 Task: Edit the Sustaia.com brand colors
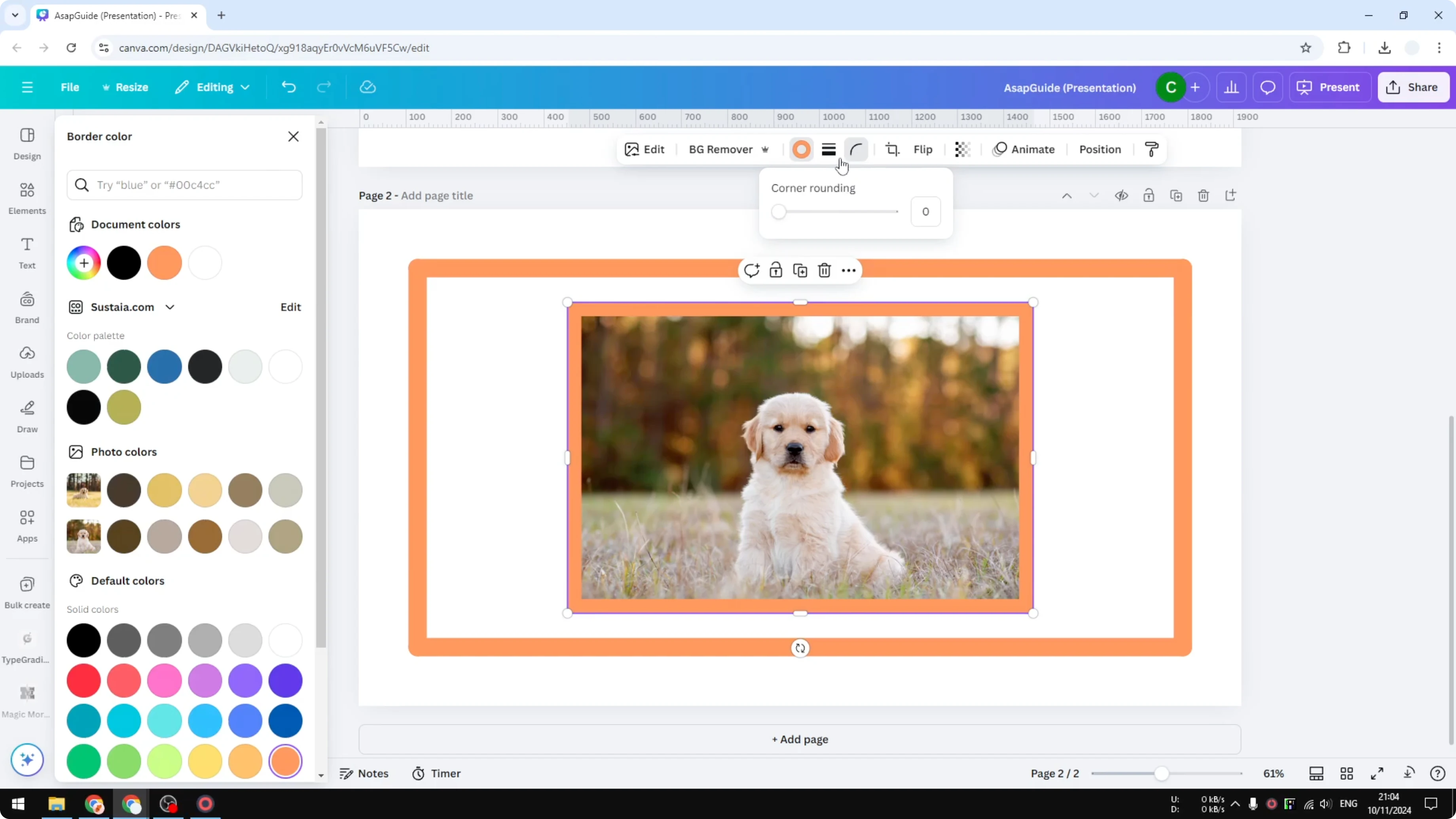coord(290,307)
